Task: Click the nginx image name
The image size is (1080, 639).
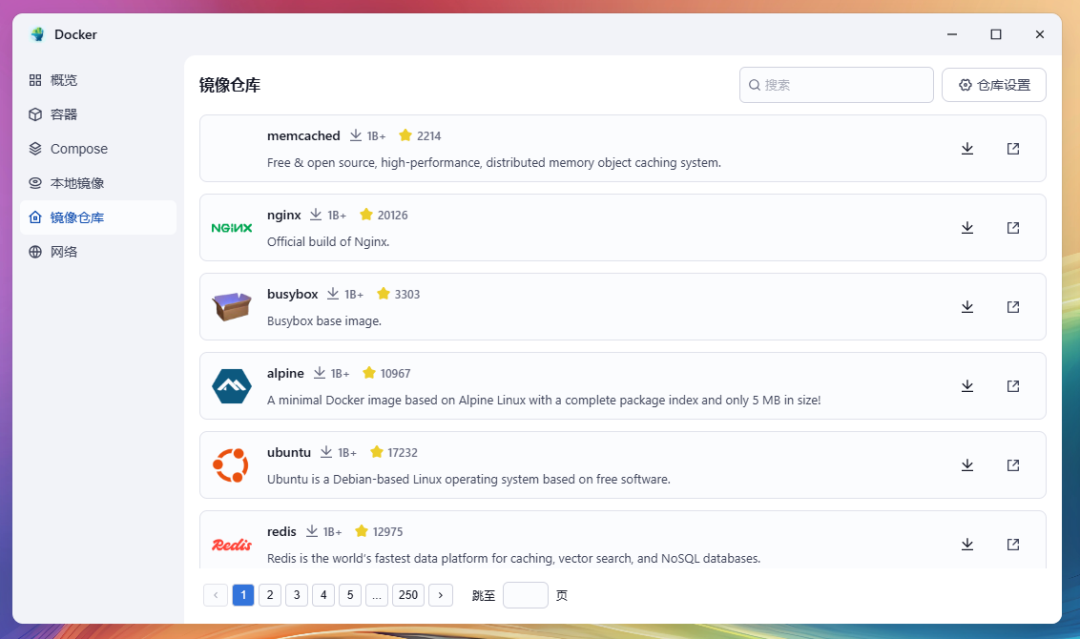Action: click(284, 215)
